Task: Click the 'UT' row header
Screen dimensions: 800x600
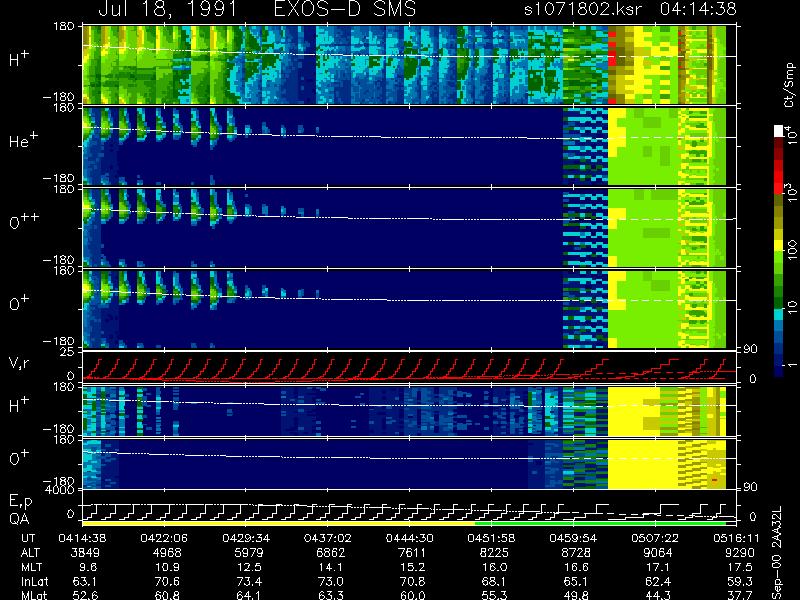Action: click(x=28, y=538)
